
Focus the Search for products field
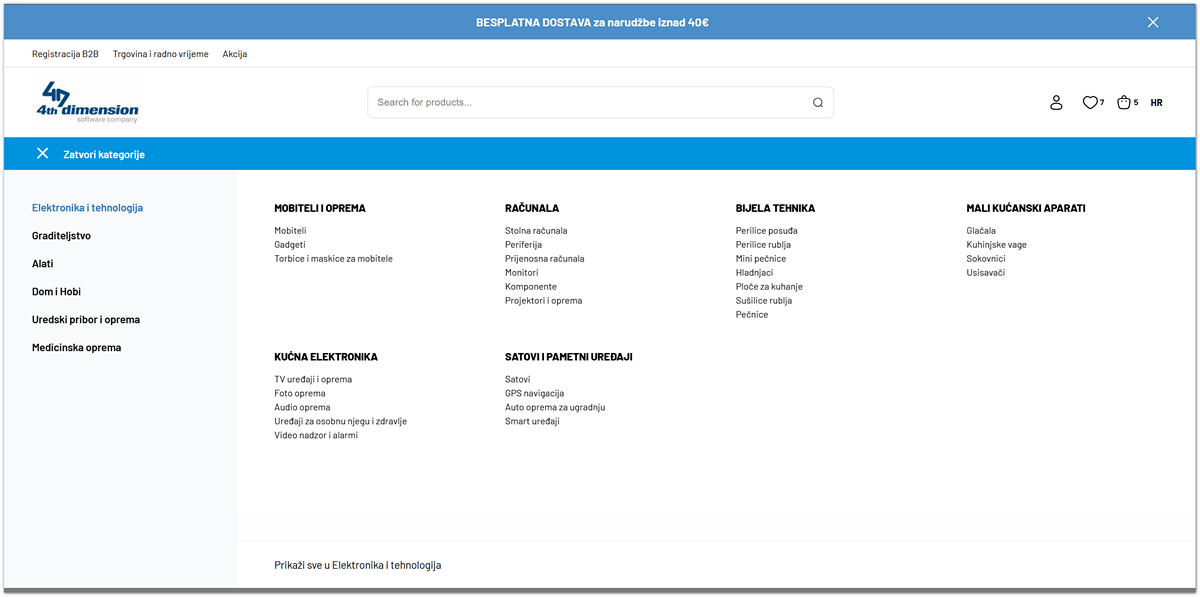coord(590,102)
